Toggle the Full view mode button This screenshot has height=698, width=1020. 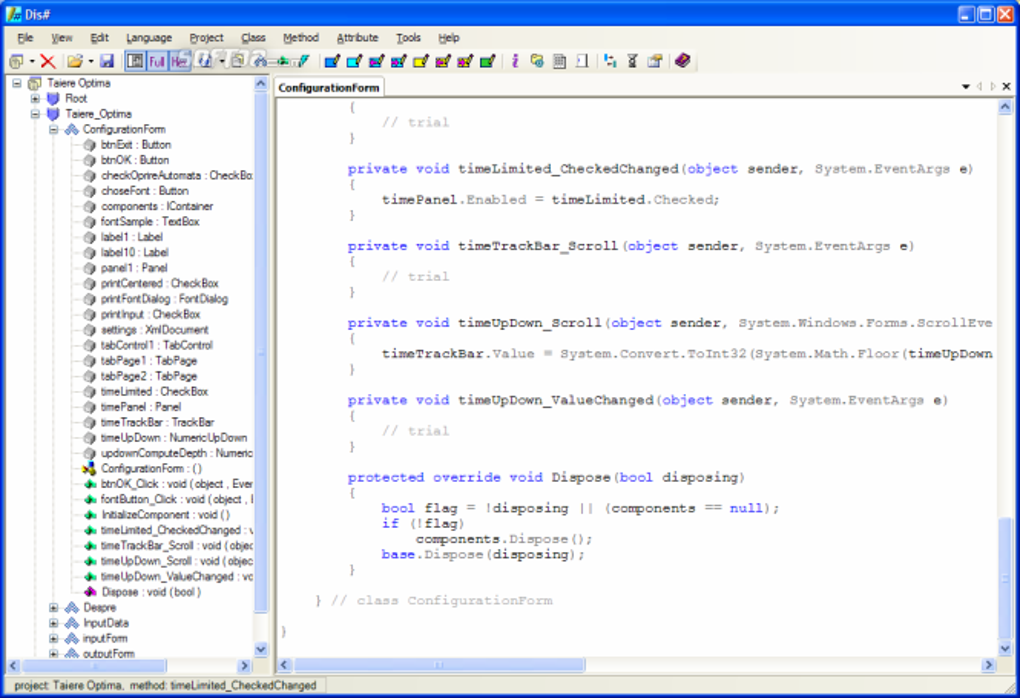click(x=156, y=60)
